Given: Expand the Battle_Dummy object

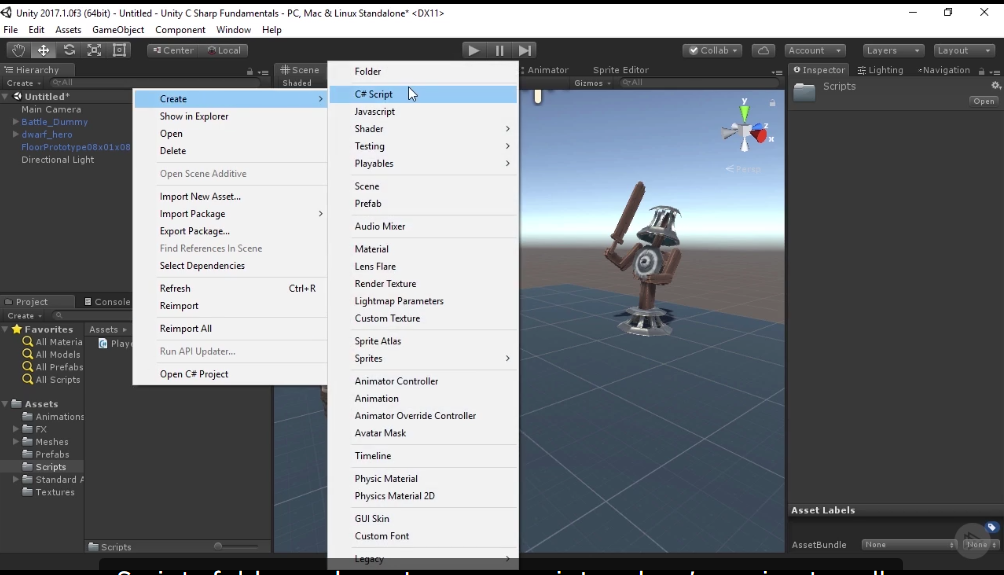Looking at the screenshot, I should click(x=15, y=122).
